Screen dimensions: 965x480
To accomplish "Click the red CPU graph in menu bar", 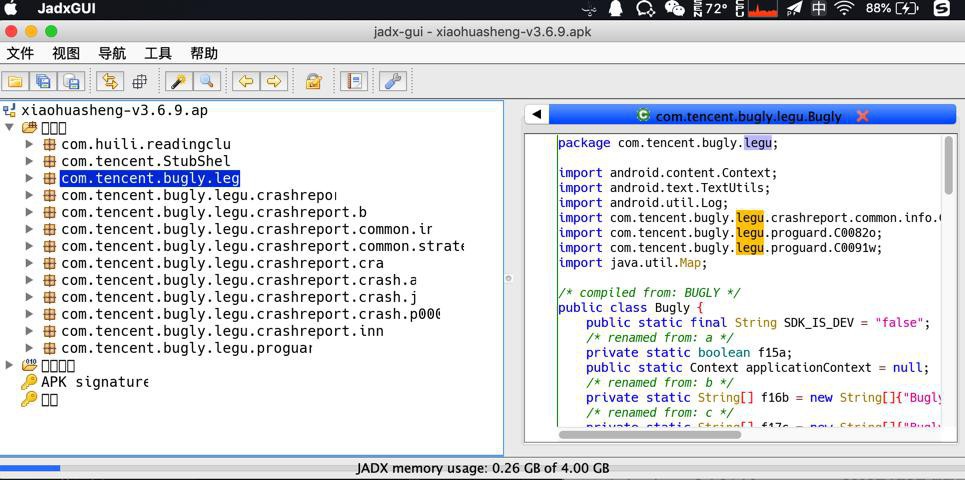I will click(762, 9).
